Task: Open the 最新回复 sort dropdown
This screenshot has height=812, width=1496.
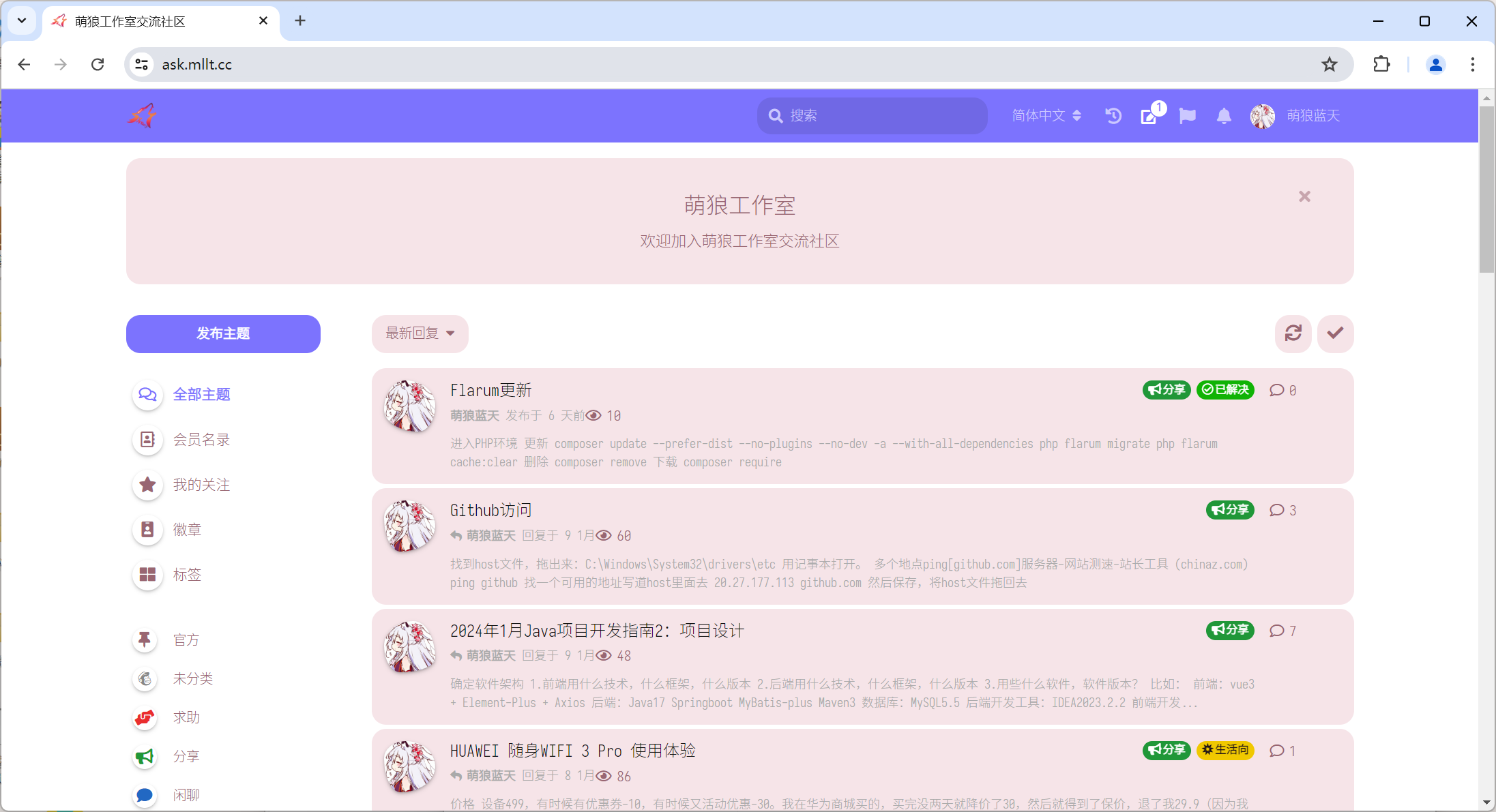Action: [x=420, y=333]
